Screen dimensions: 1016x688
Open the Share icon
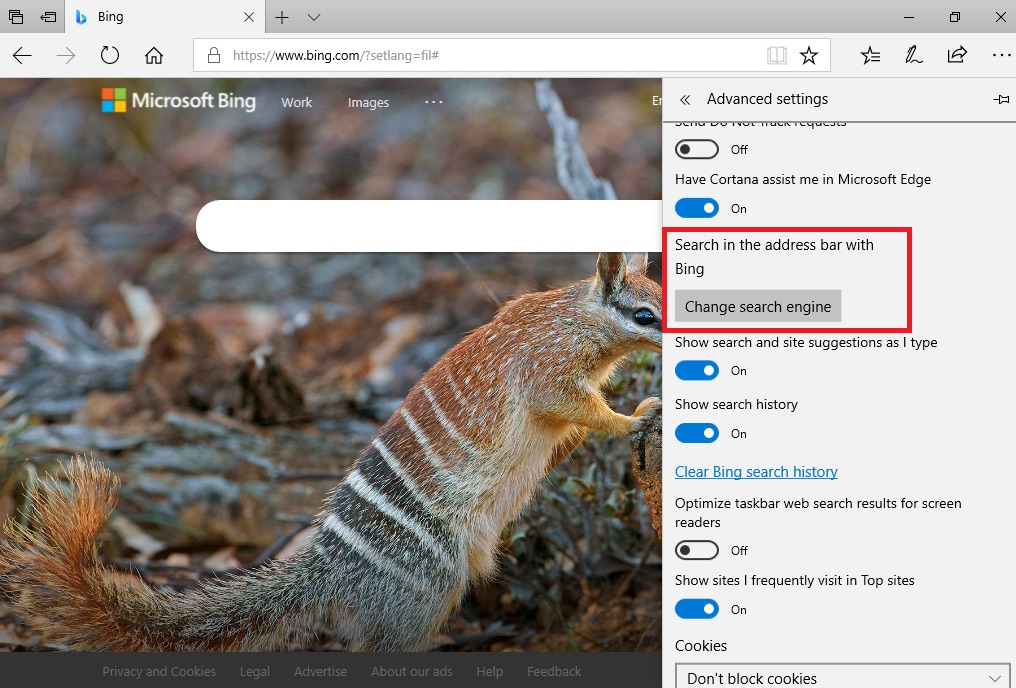coord(957,56)
